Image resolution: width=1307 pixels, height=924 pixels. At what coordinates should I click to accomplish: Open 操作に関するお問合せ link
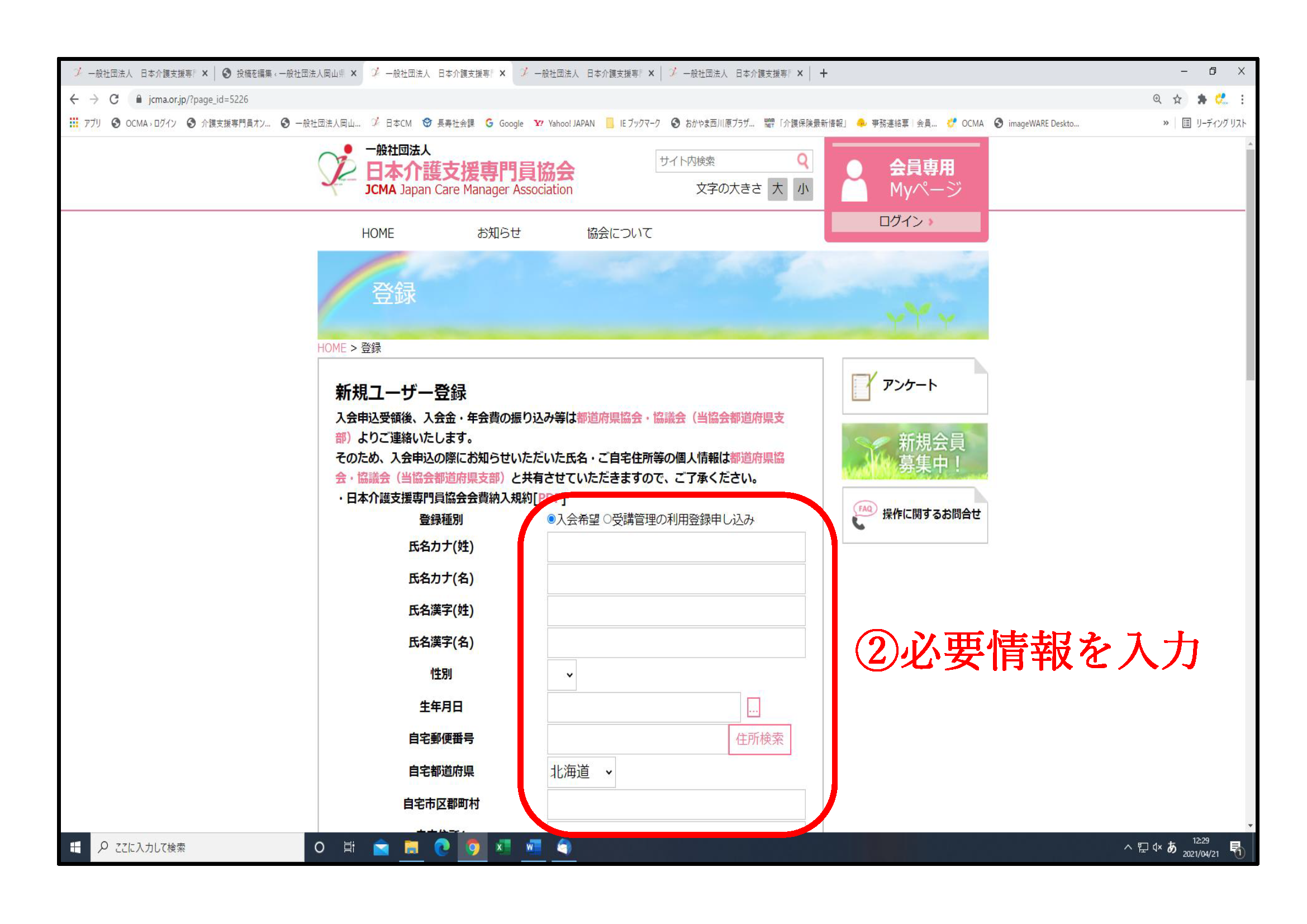pos(915,515)
